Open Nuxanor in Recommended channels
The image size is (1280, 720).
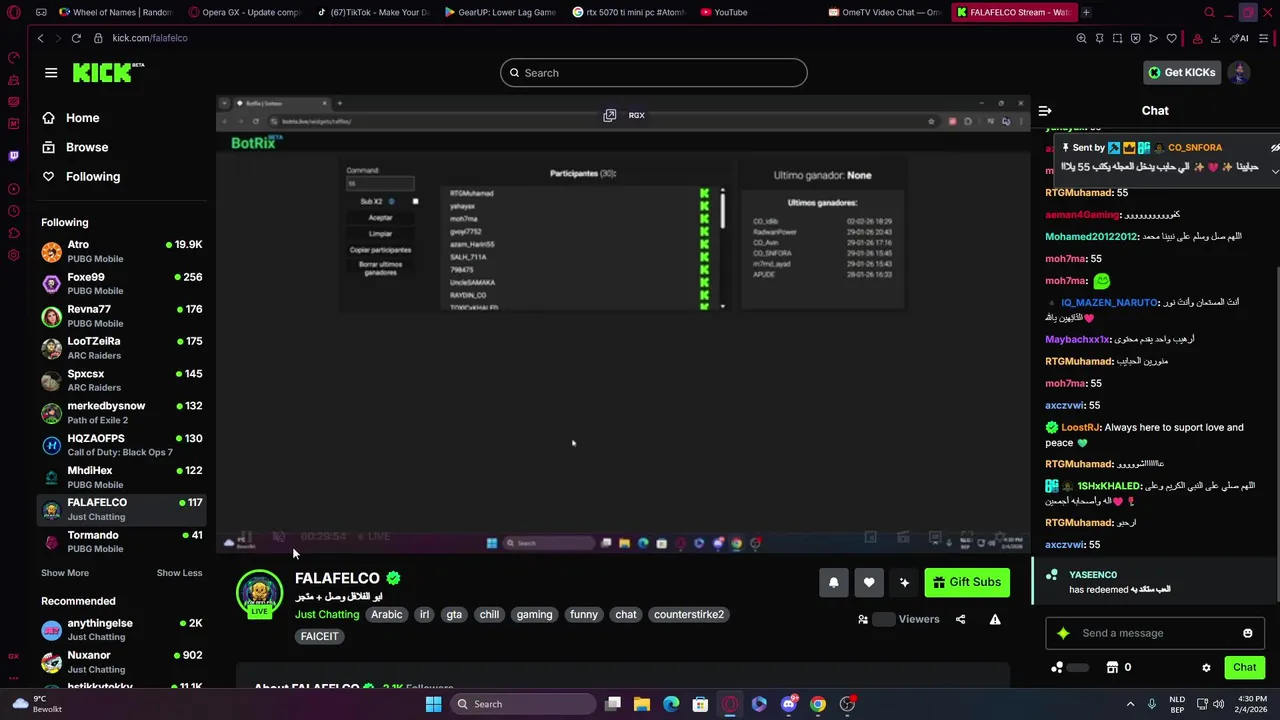(121, 662)
